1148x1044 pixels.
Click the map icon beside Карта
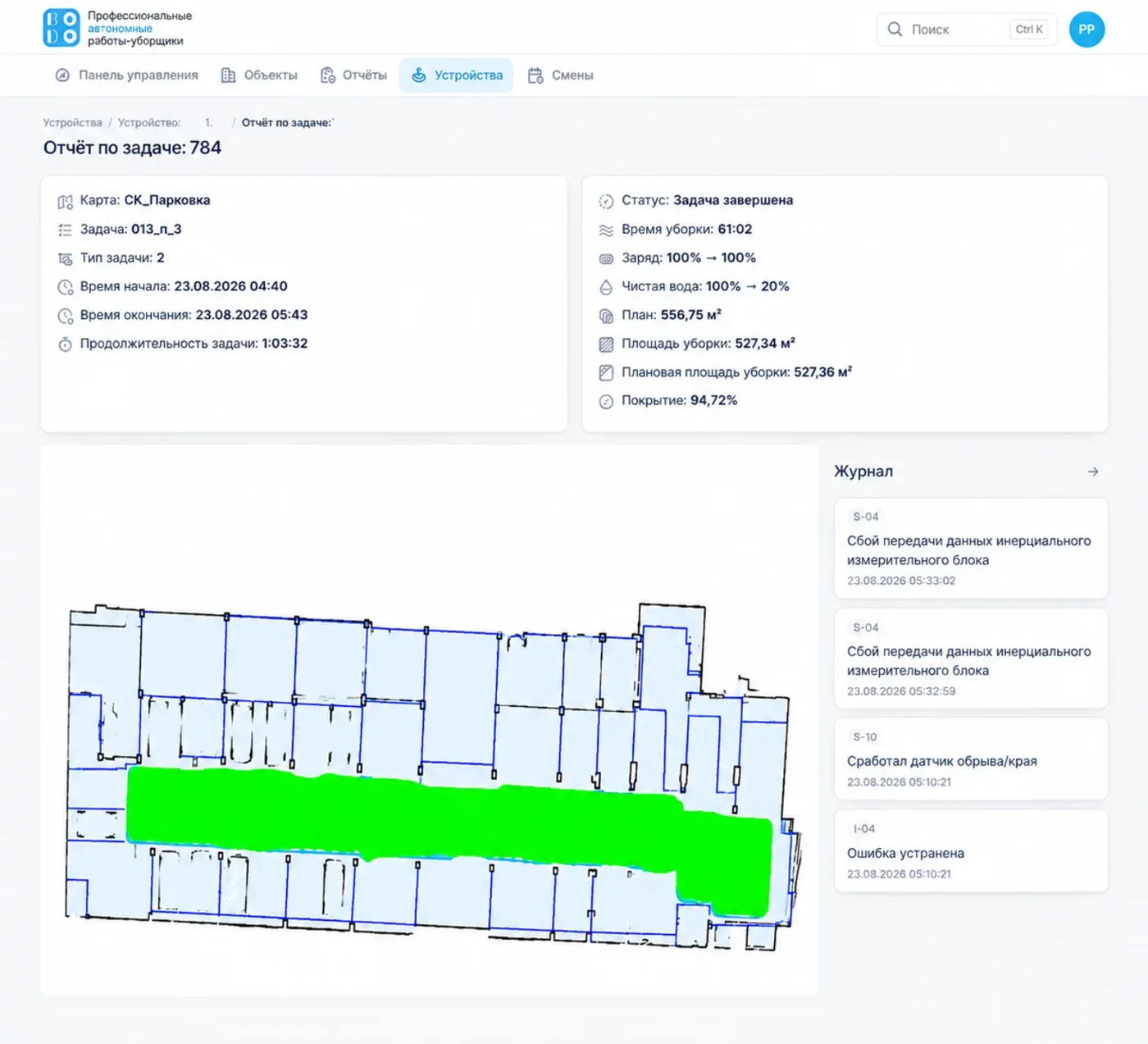65,201
